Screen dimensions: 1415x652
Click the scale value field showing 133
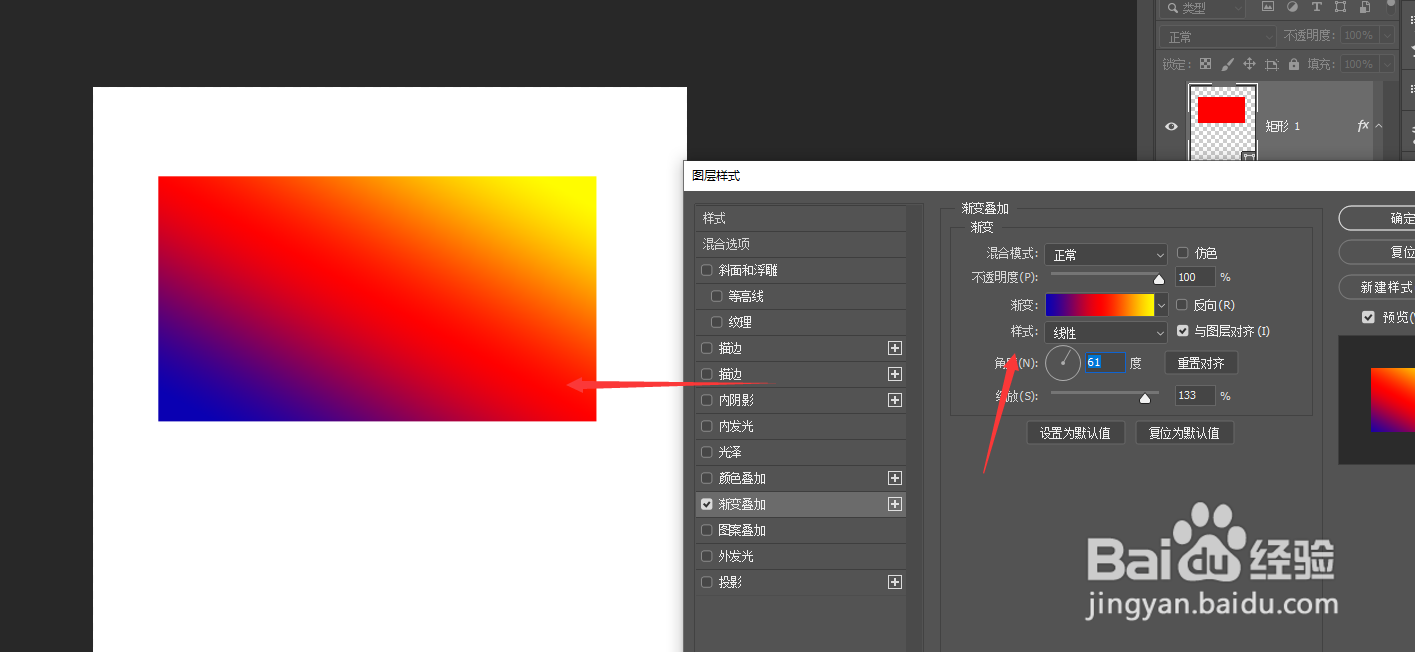(x=1195, y=396)
